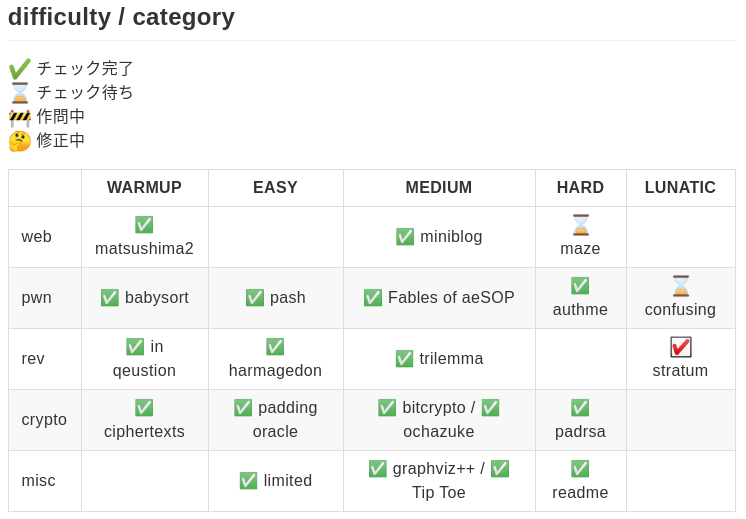This screenshot has width=746, height=519.
Task: Click the hourglass legend icon
Action: click(19, 93)
